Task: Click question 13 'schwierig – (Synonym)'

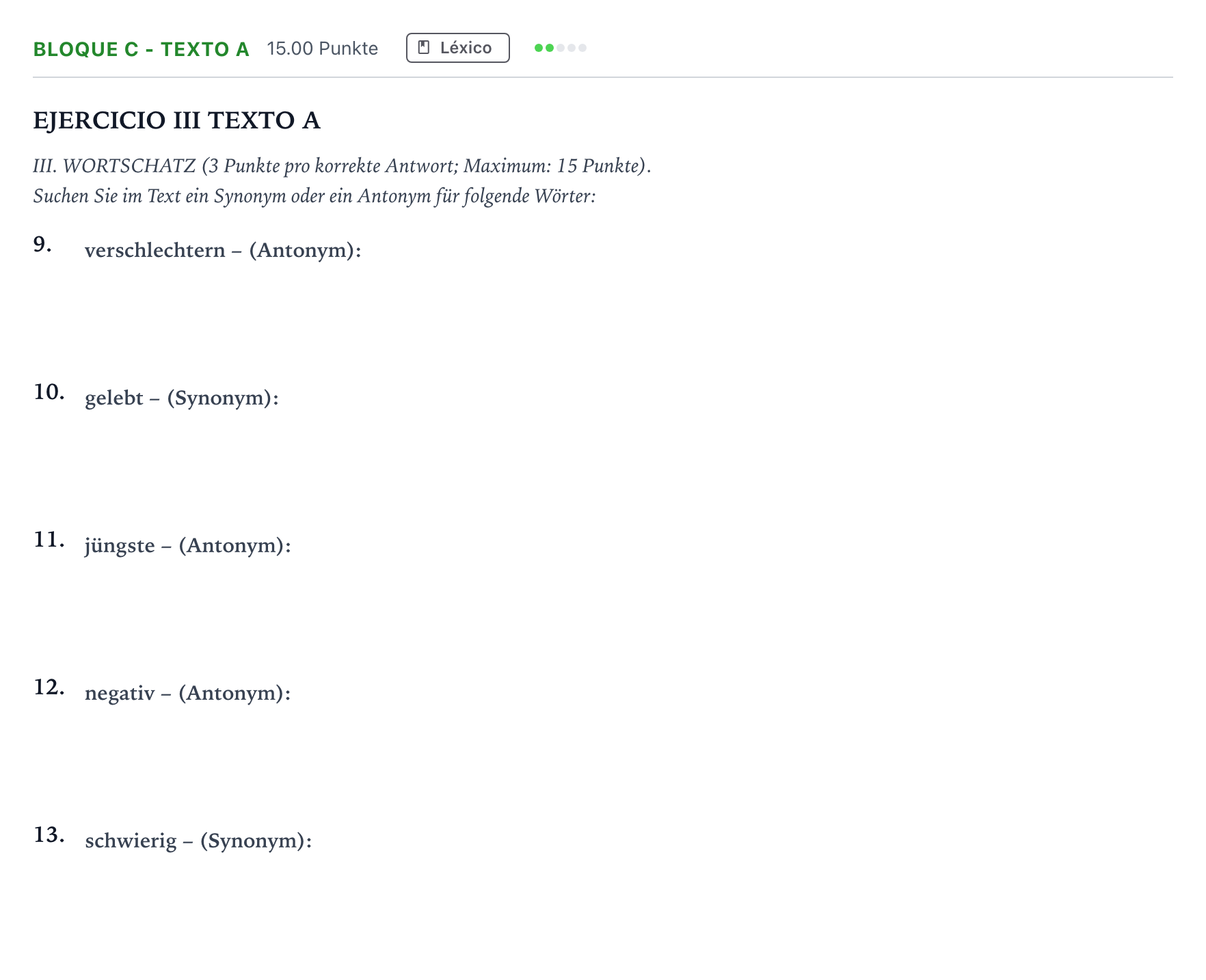Action: 198,841
